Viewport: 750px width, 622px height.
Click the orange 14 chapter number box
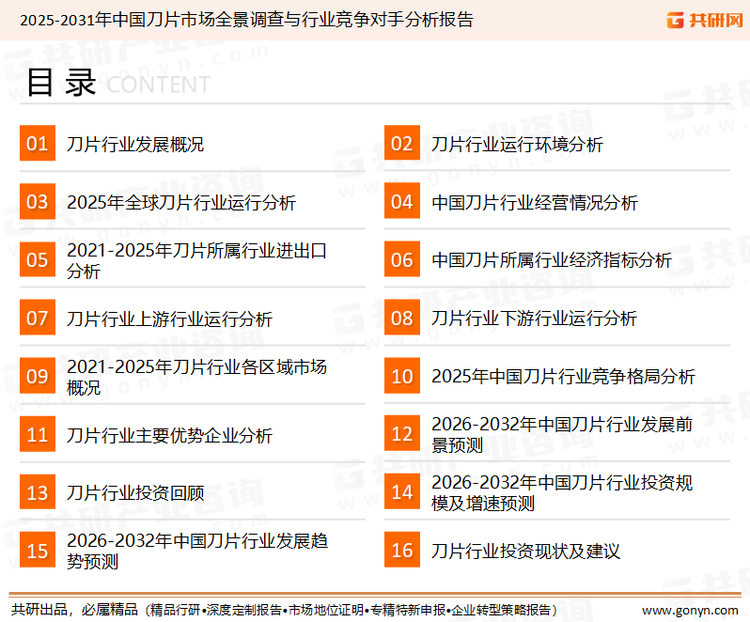(x=402, y=491)
